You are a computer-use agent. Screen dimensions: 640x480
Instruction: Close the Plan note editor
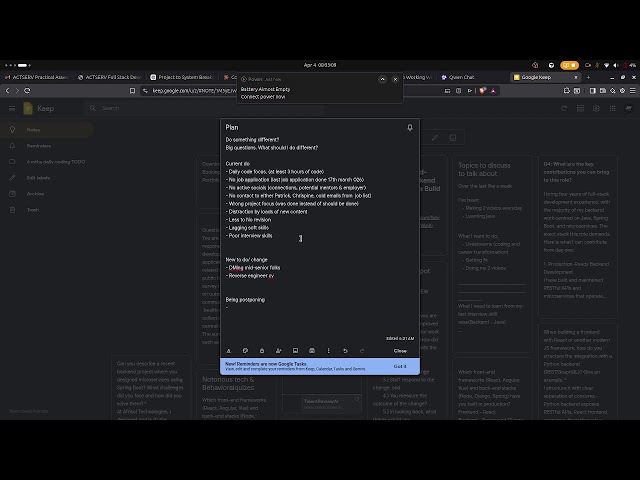[x=400, y=351]
